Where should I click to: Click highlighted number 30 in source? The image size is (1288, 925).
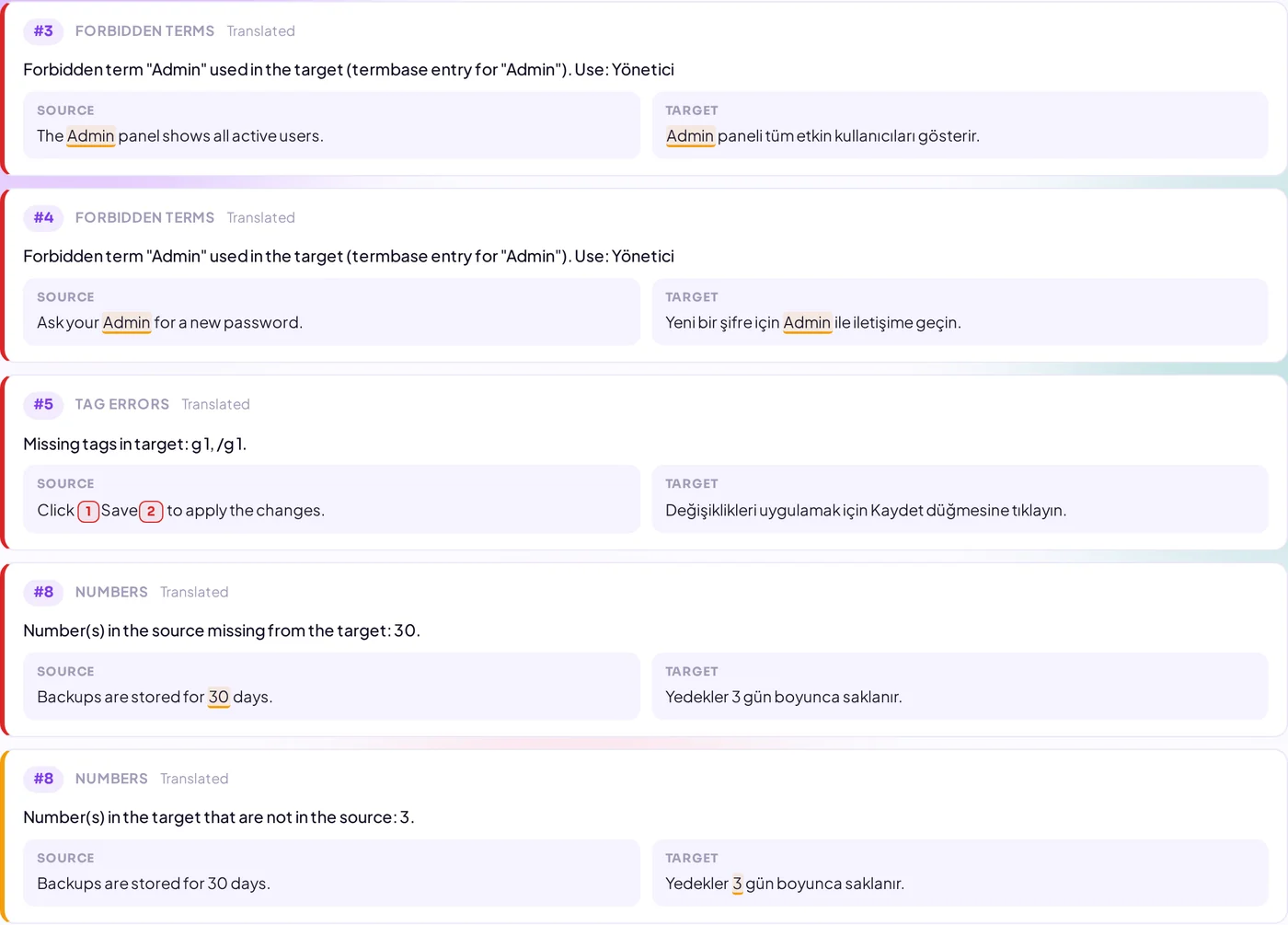pos(219,698)
